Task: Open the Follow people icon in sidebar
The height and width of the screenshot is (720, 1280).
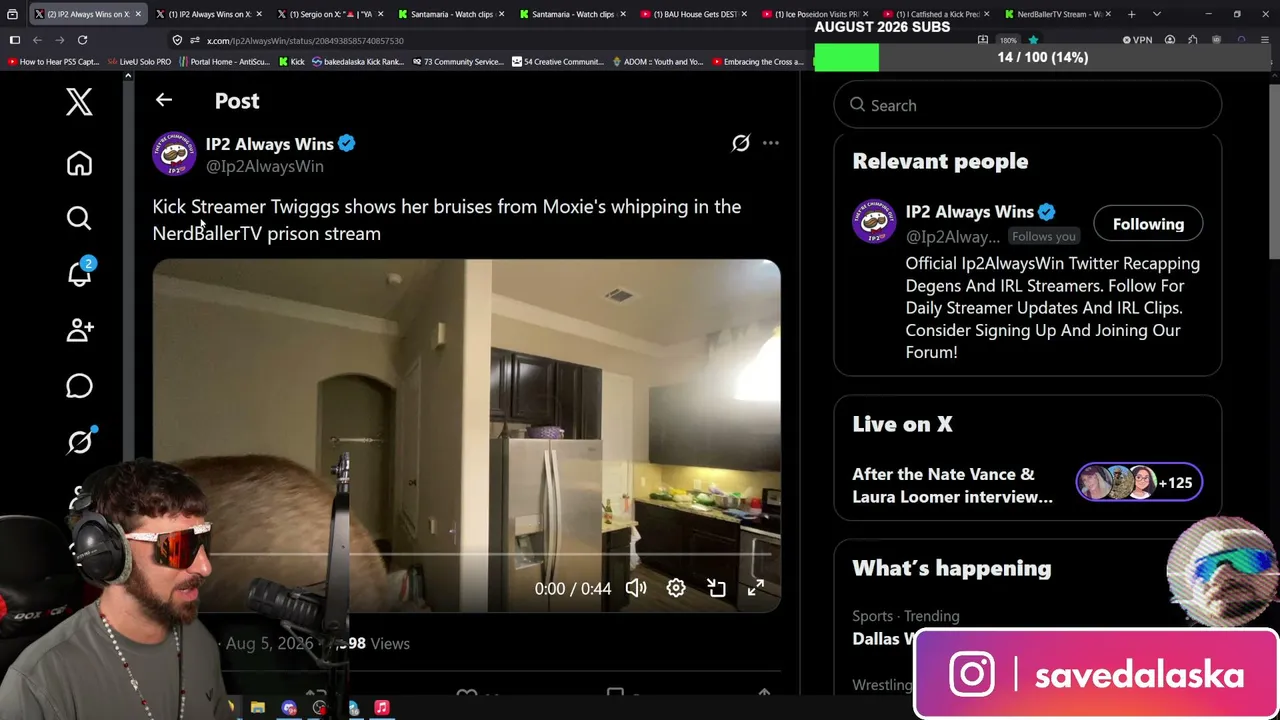Action: pos(79,329)
